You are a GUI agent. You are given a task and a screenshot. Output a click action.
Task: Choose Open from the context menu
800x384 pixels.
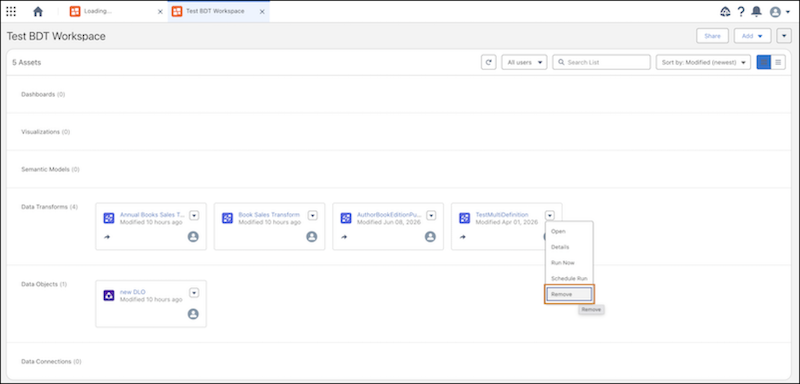tap(569, 232)
